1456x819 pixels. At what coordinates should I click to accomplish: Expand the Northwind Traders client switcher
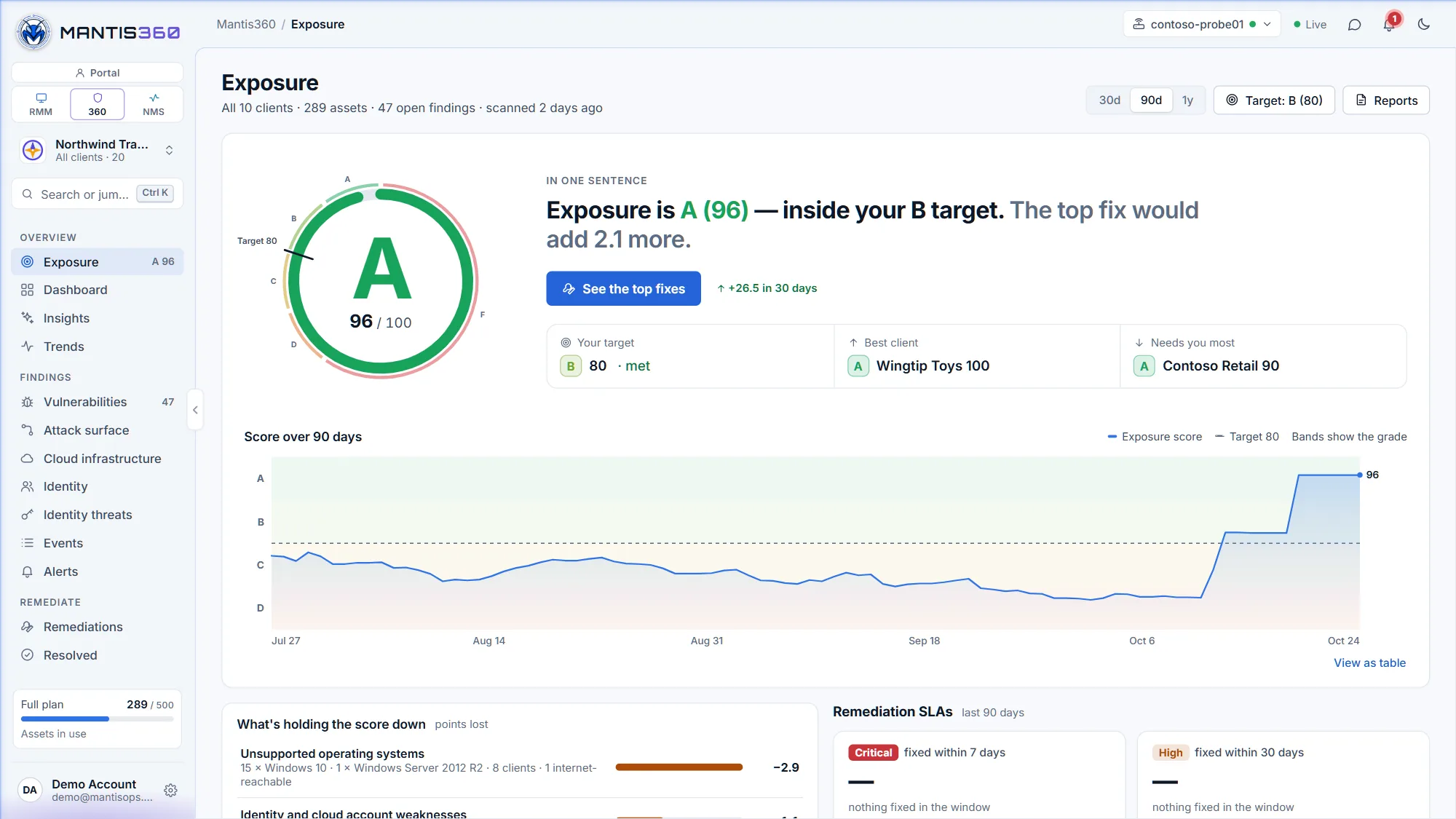pyautogui.click(x=98, y=151)
